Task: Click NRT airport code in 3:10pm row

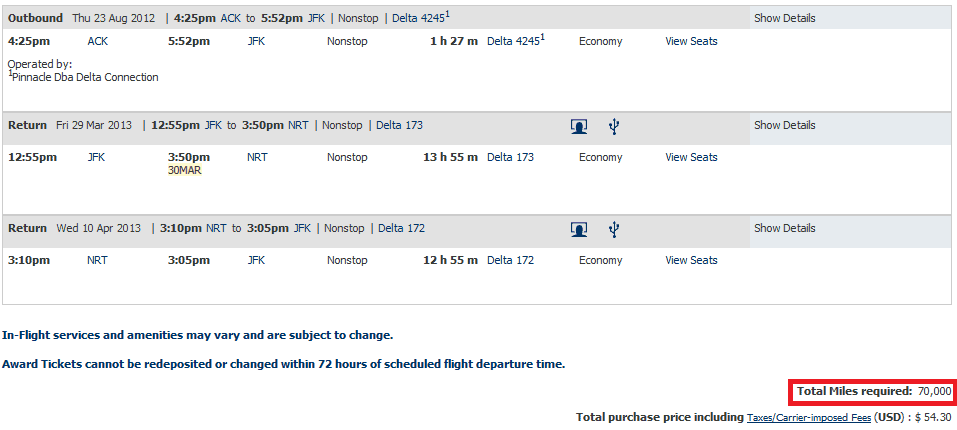Action: [x=98, y=260]
